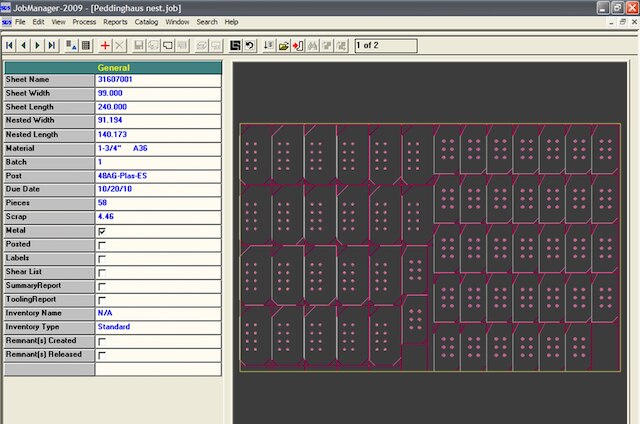Click the undo arrow toolbar icon

(249, 46)
